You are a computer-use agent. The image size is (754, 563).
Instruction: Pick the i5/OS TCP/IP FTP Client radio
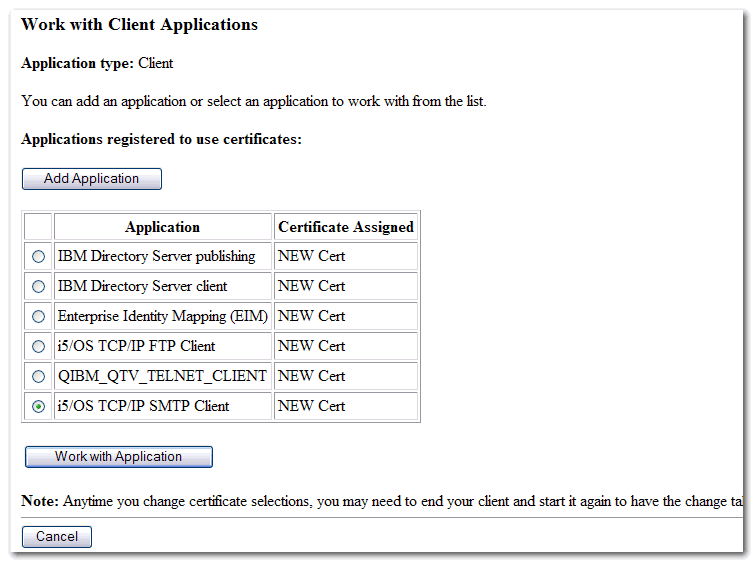(38, 346)
